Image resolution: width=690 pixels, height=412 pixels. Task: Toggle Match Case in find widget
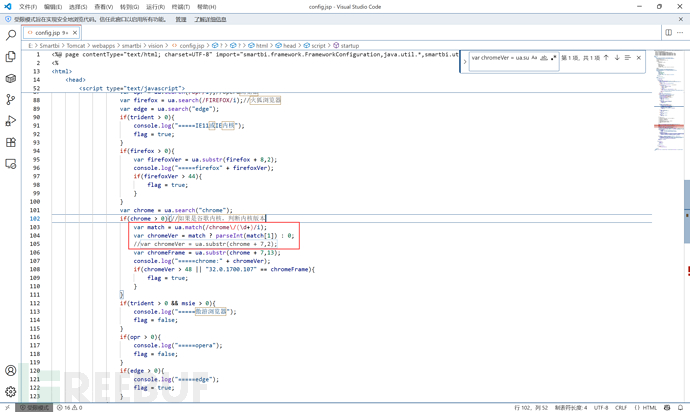point(534,58)
